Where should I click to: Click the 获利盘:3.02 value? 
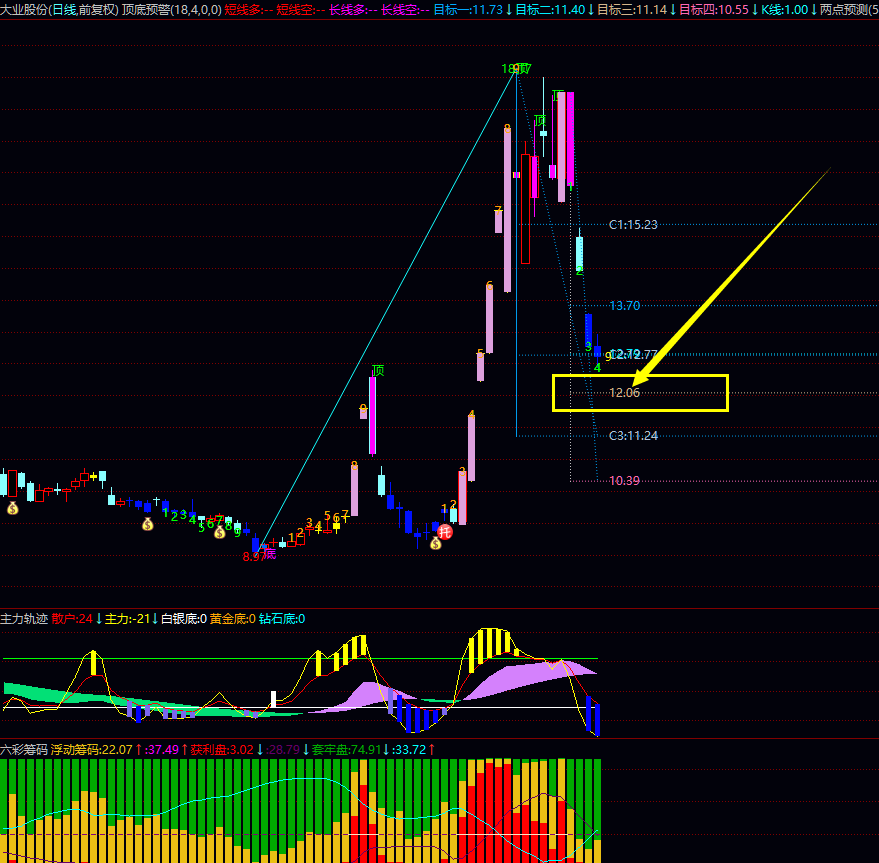[x=221, y=749]
